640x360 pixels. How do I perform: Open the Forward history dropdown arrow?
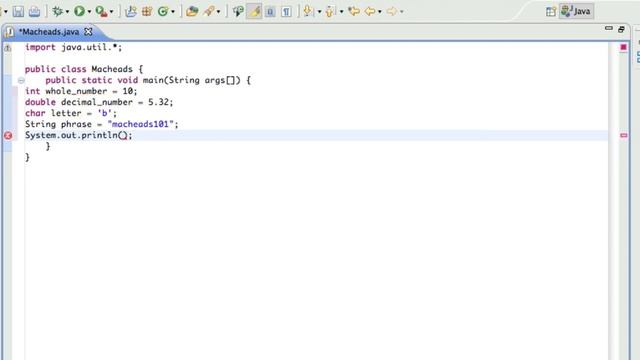(x=402, y=12)
